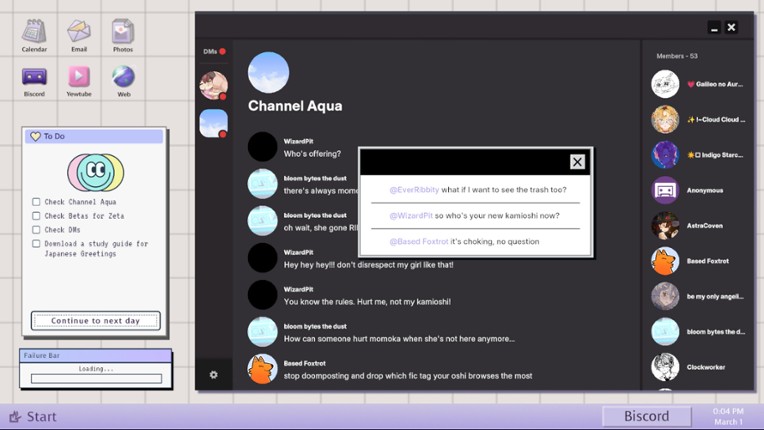Select the anime-girl server avatar in sidebar
The width and height of the screenshot is (764, 430).
[213, 86]
